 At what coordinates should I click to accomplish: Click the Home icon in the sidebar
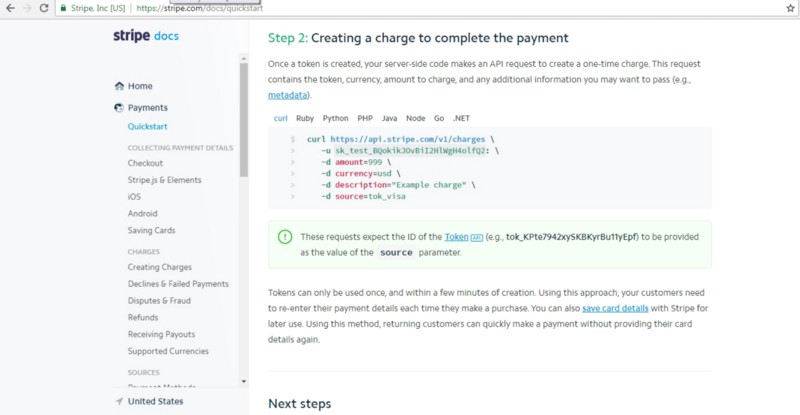(119, 86)
